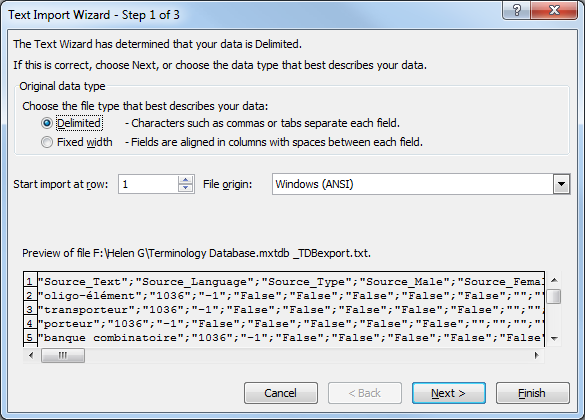Open the File origin dropdown arrow
The image size is (585, 420).
pos(561,184)
